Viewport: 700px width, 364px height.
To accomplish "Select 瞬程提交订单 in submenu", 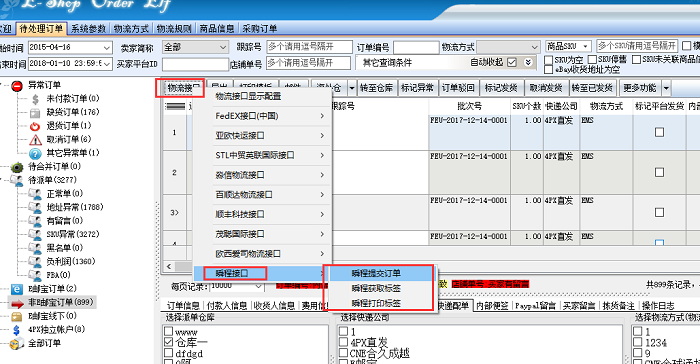I will click(x=376, y=273).
